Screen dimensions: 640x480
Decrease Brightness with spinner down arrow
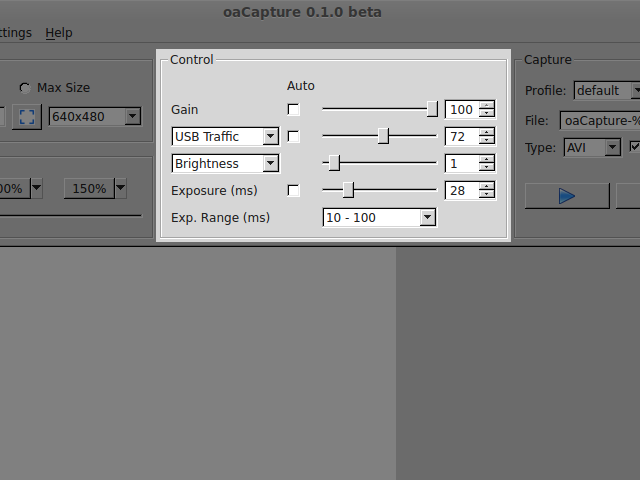[x=487, y=167]
